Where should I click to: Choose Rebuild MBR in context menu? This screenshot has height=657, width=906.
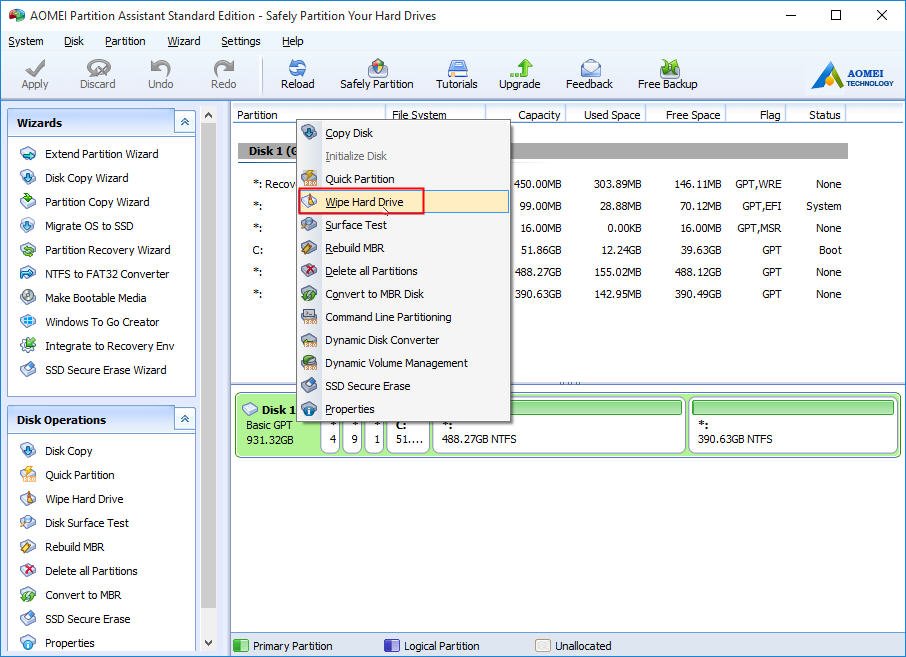click(403, 248)
